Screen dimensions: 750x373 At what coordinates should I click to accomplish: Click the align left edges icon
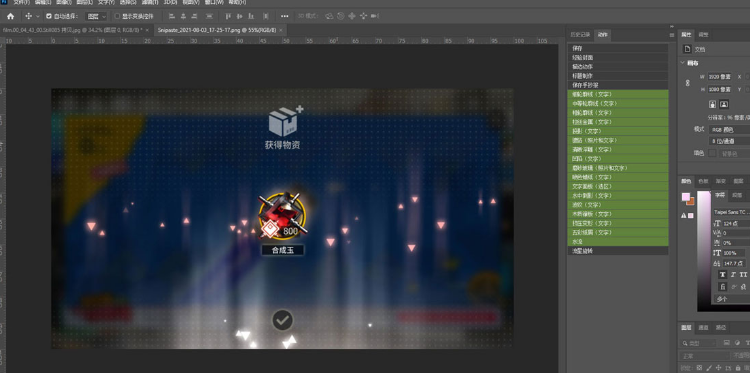172,16
